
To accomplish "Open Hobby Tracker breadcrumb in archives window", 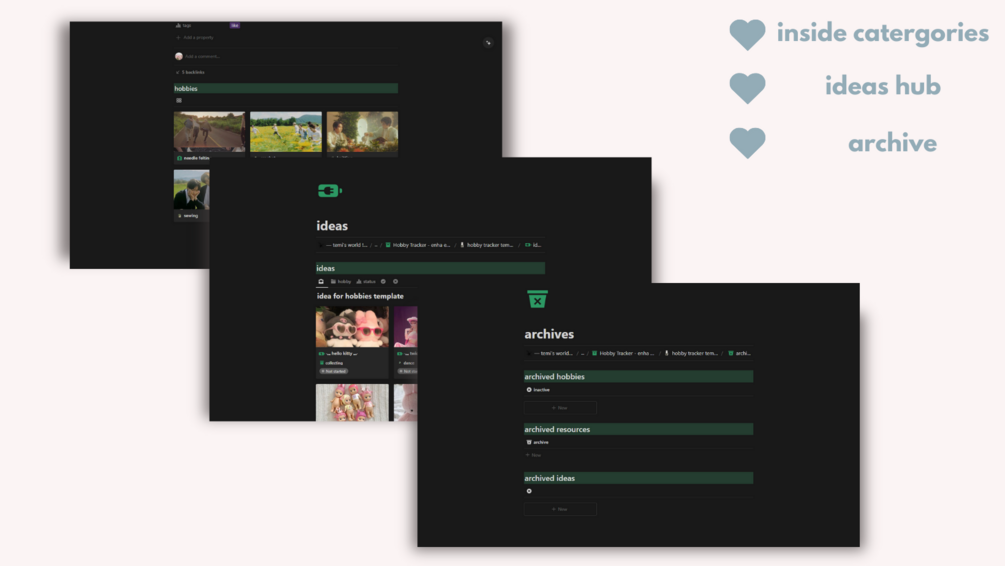I will click(x=623, y=353).
